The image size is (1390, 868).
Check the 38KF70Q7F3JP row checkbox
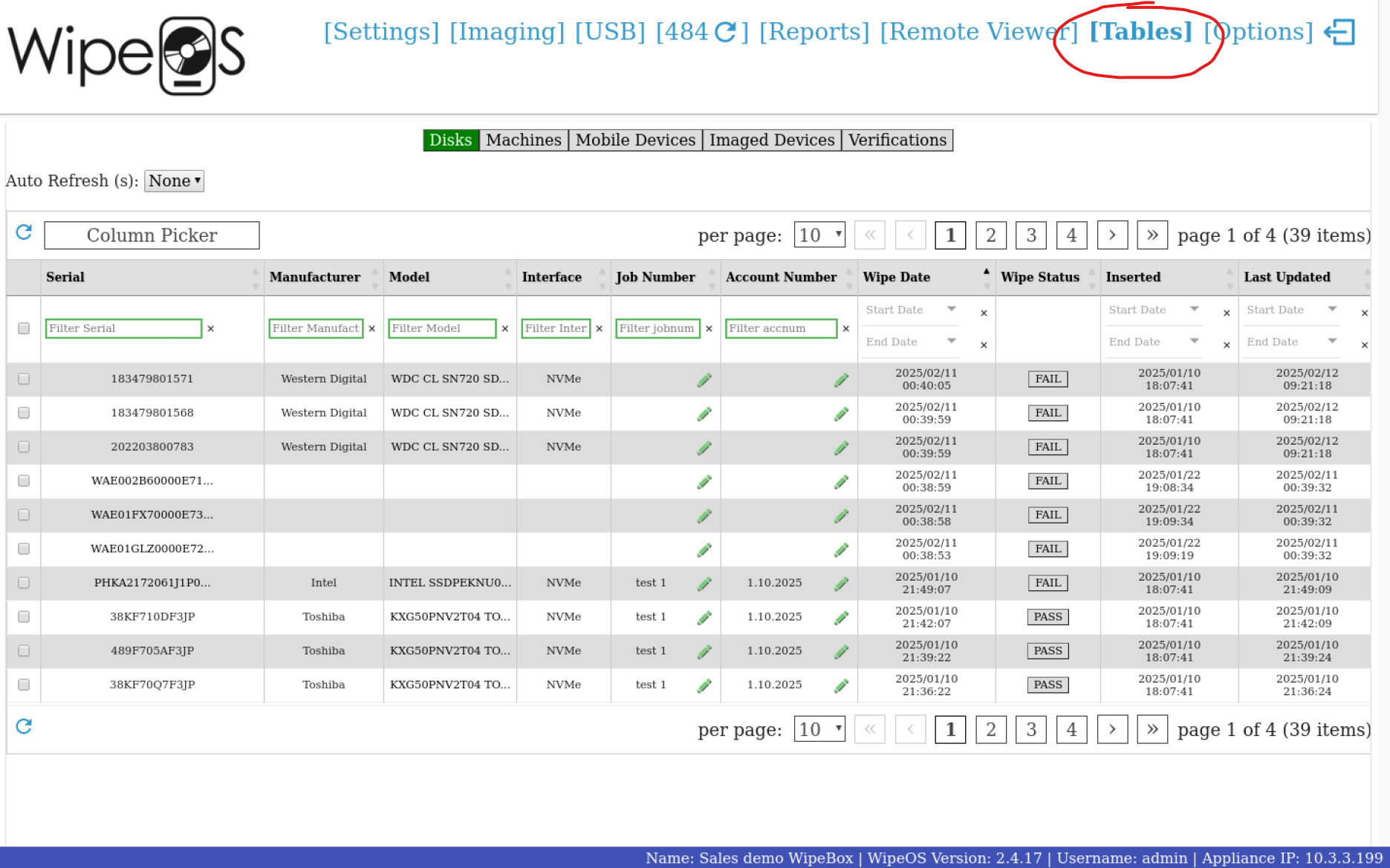pyautogui.click(x=24, y=685)
